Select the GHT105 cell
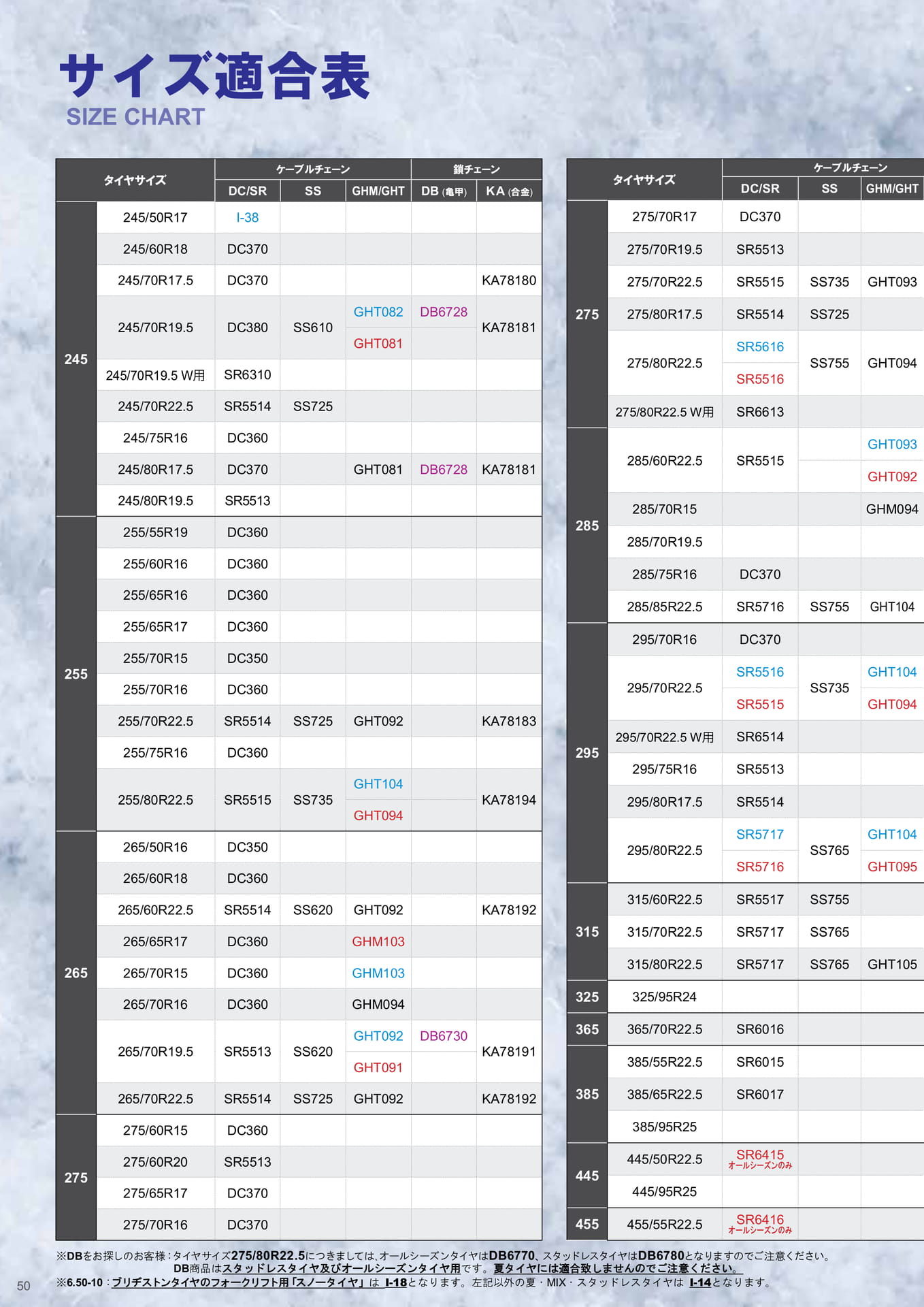 pyautogui.click(x=892, y=965)
